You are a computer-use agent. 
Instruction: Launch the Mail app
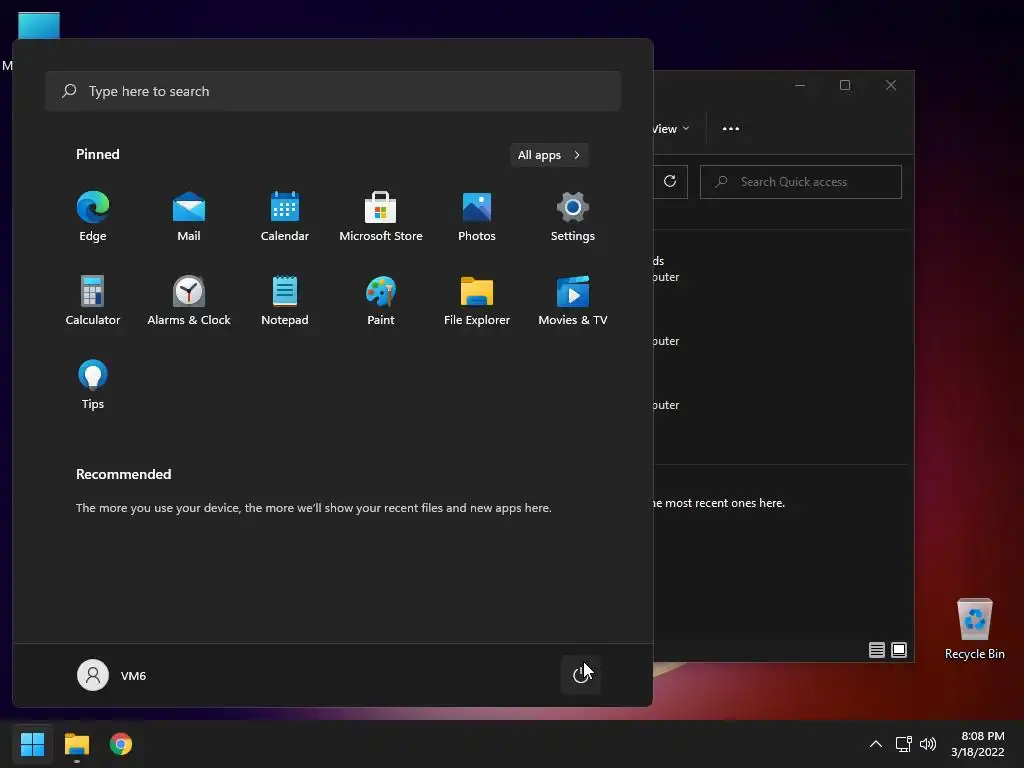(189, 217)
